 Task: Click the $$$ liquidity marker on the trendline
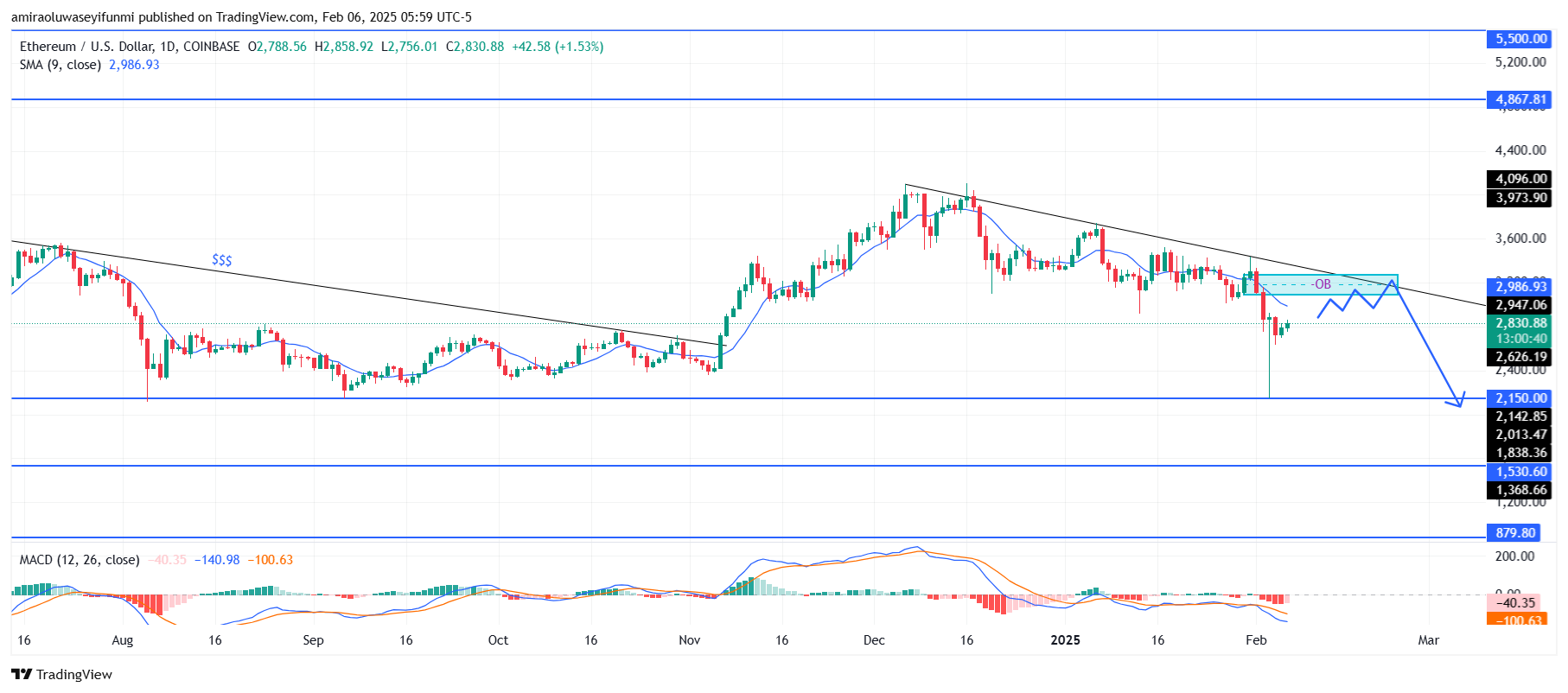click(x=222, y=260)
